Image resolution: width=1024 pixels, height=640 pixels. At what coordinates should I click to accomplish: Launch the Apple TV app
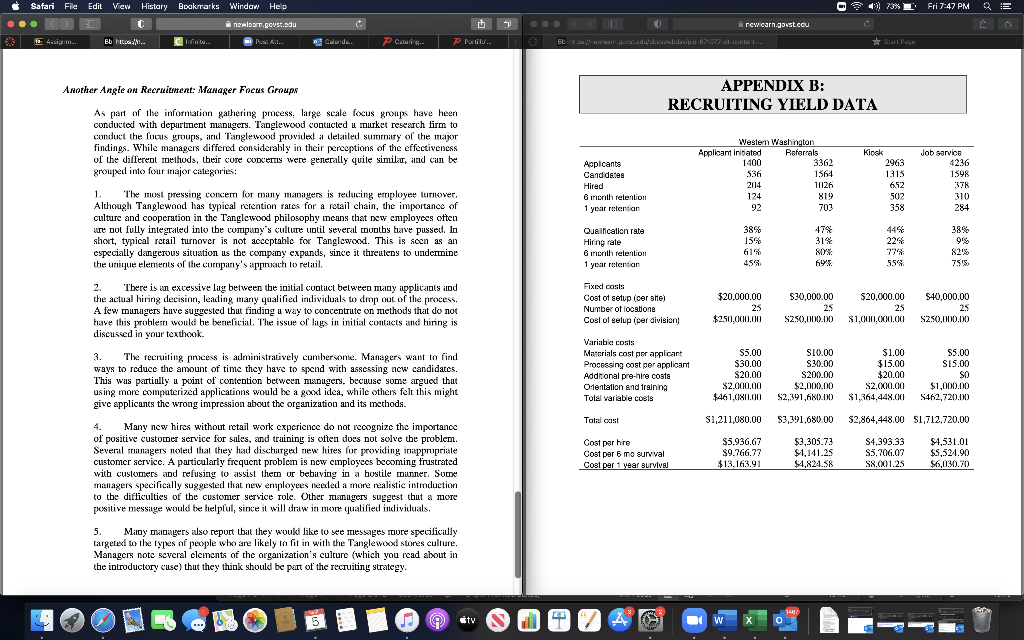467,621
